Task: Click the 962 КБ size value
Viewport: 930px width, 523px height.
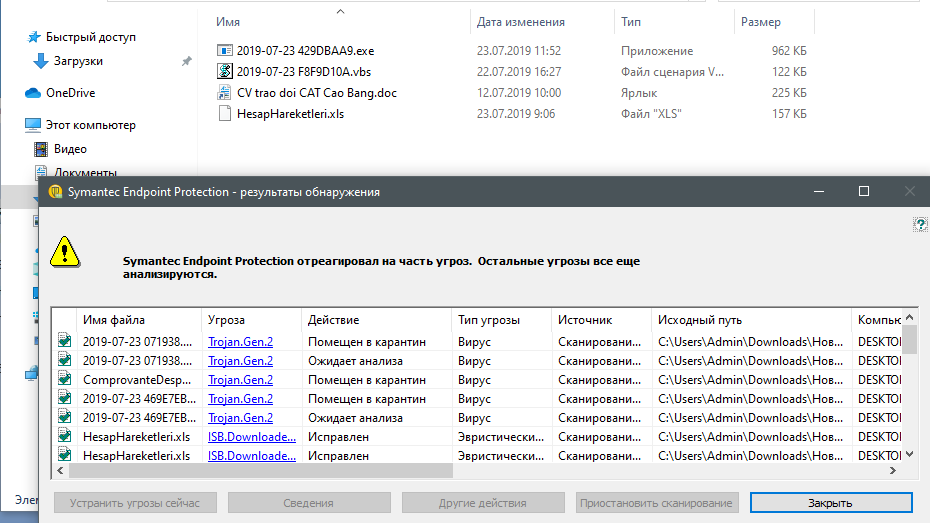Action: pos(789,50)
